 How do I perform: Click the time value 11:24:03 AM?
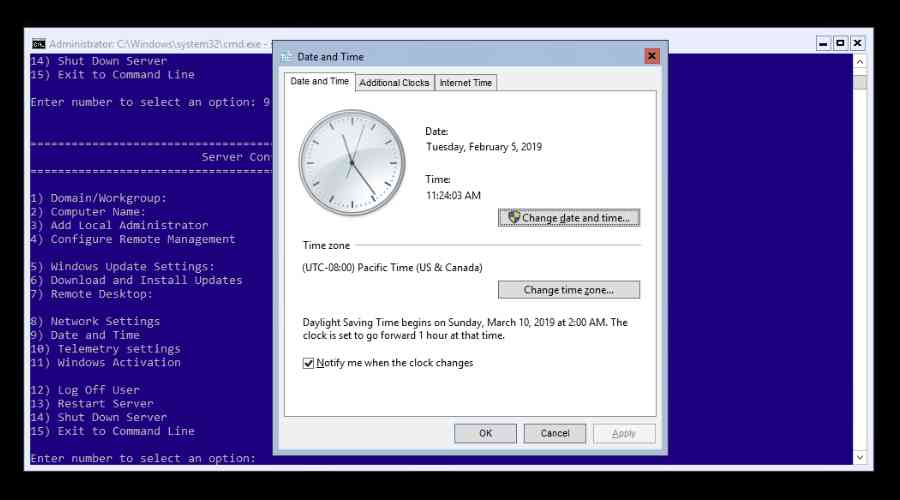(453, 196)
